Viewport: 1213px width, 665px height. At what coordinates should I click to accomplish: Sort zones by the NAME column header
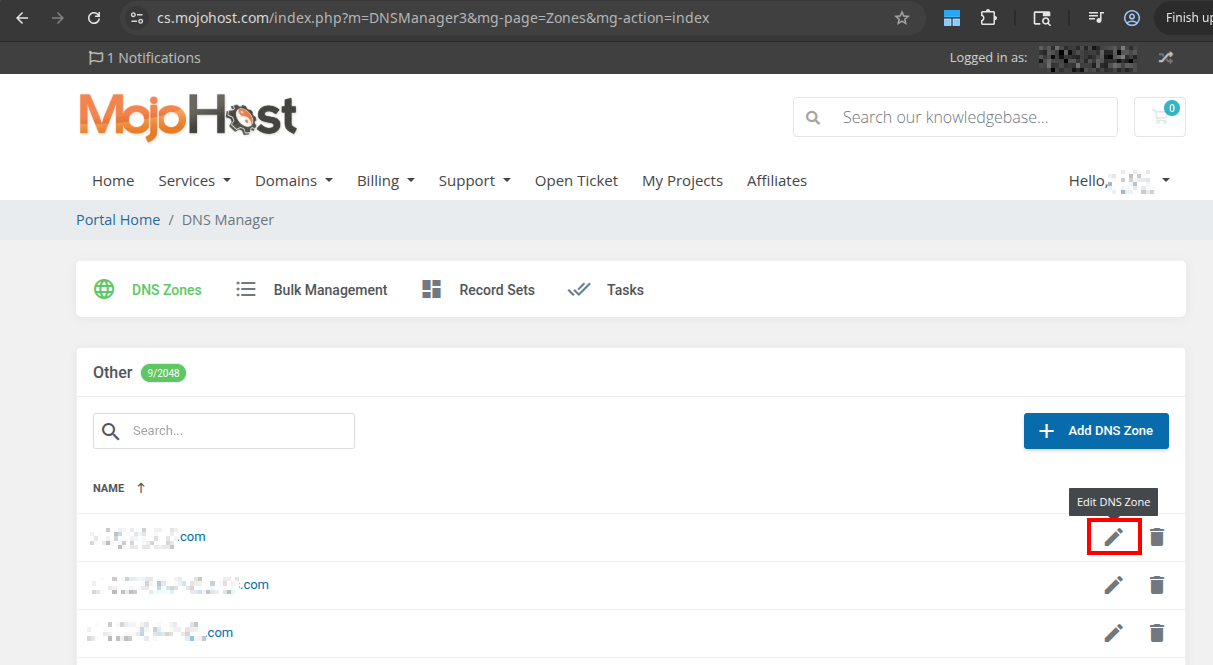click(109, 488)
